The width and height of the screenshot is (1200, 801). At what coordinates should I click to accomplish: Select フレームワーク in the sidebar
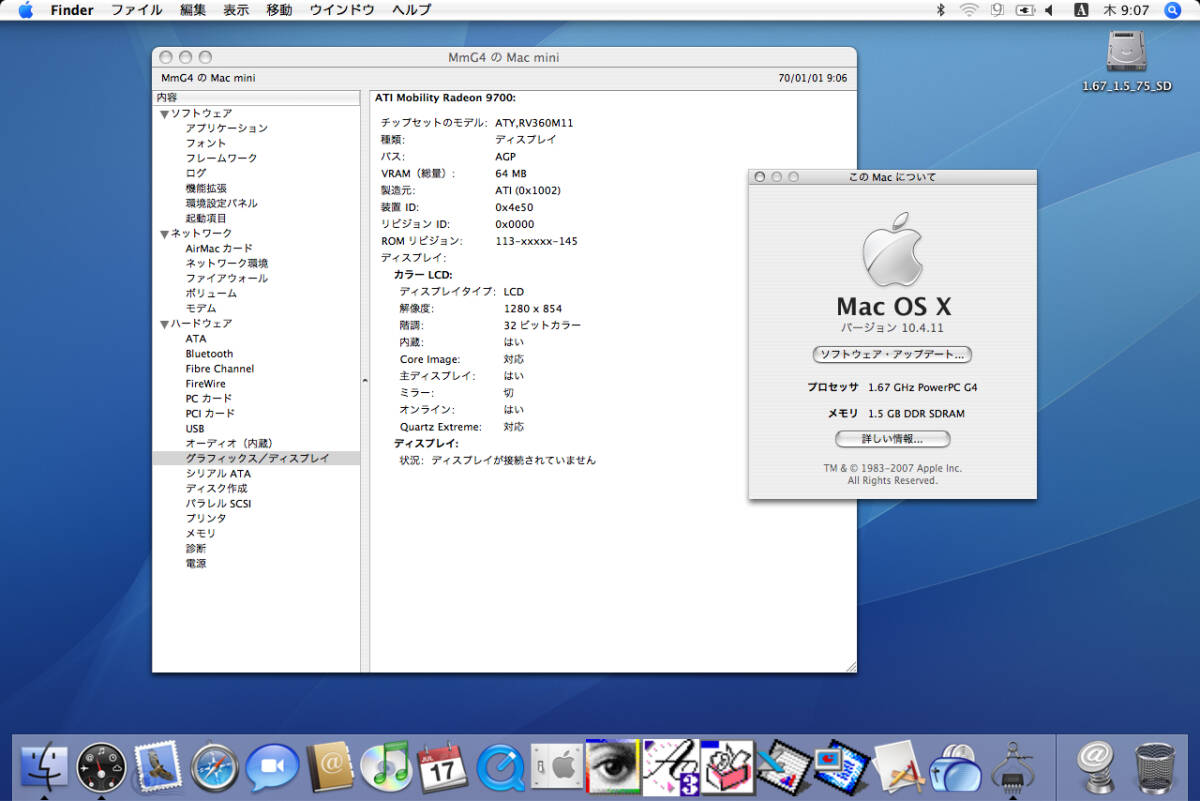221,158
